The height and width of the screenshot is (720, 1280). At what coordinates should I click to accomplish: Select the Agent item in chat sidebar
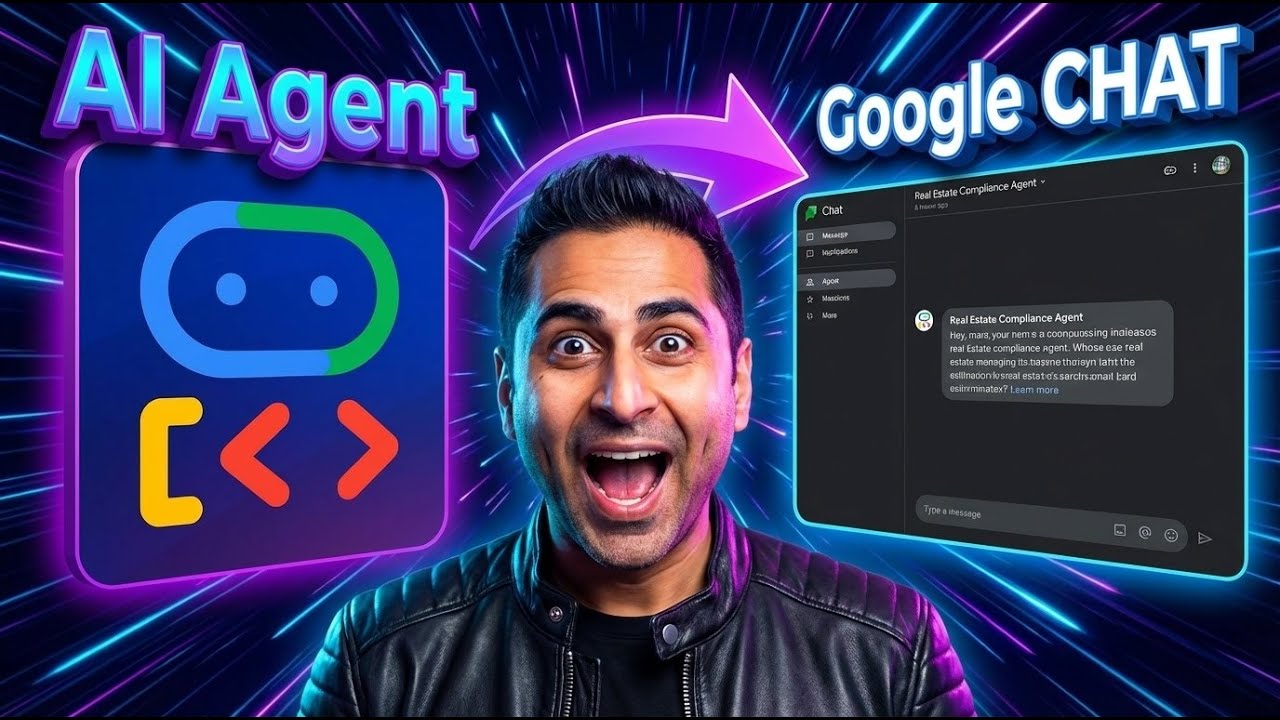(849, 281)
